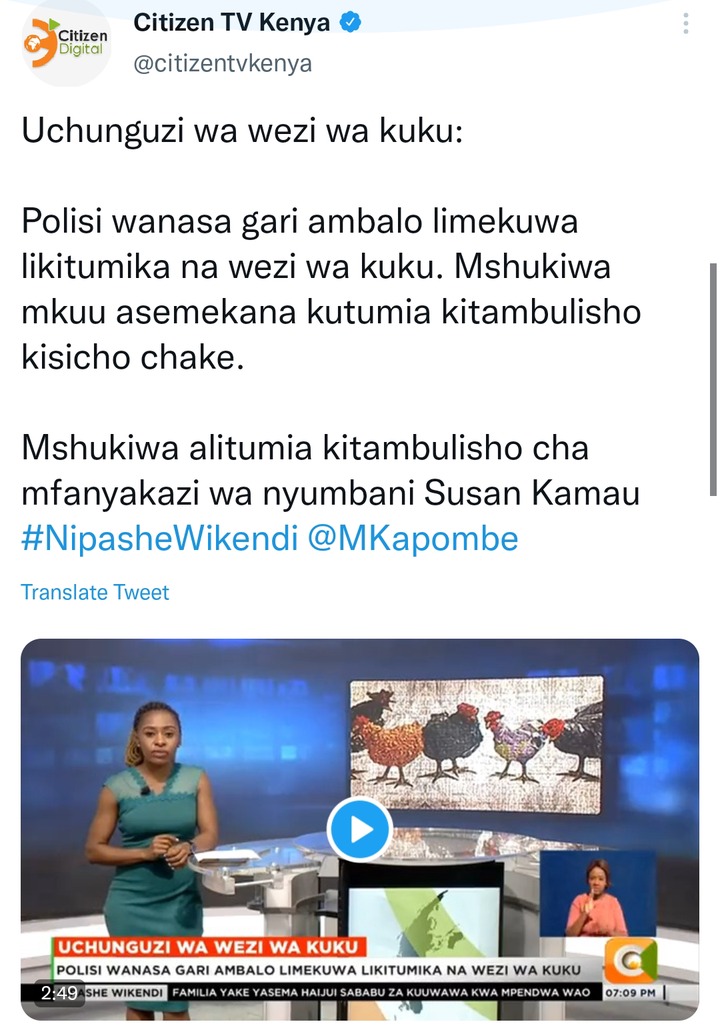Viewport: 720px width, 1030px height.
Task: Click the Citizen TV logo in the video
Action: (x=631, y=960)
